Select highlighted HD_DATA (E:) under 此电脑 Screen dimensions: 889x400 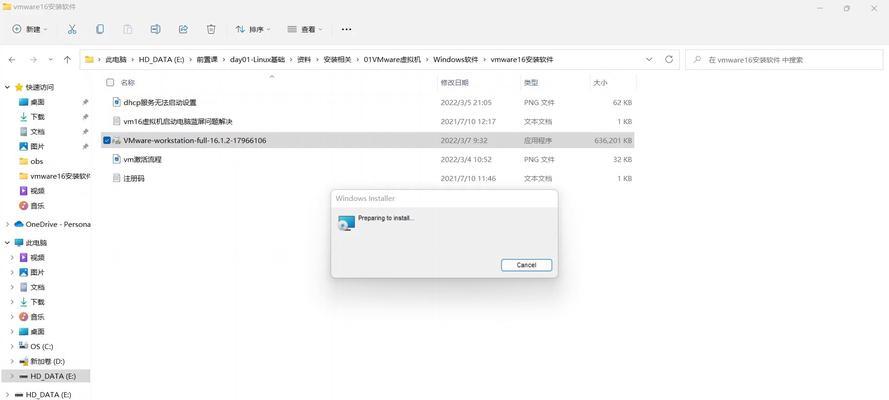[45, 376]
